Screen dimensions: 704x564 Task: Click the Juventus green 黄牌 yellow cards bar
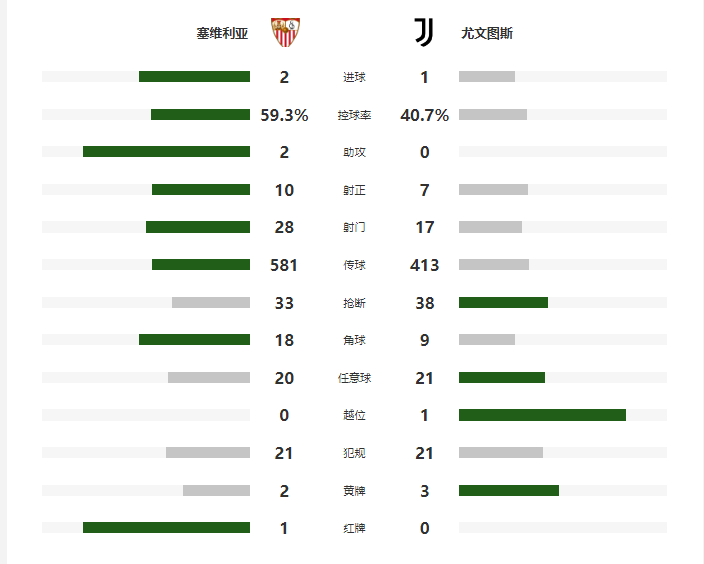click(x=509, y=490)
